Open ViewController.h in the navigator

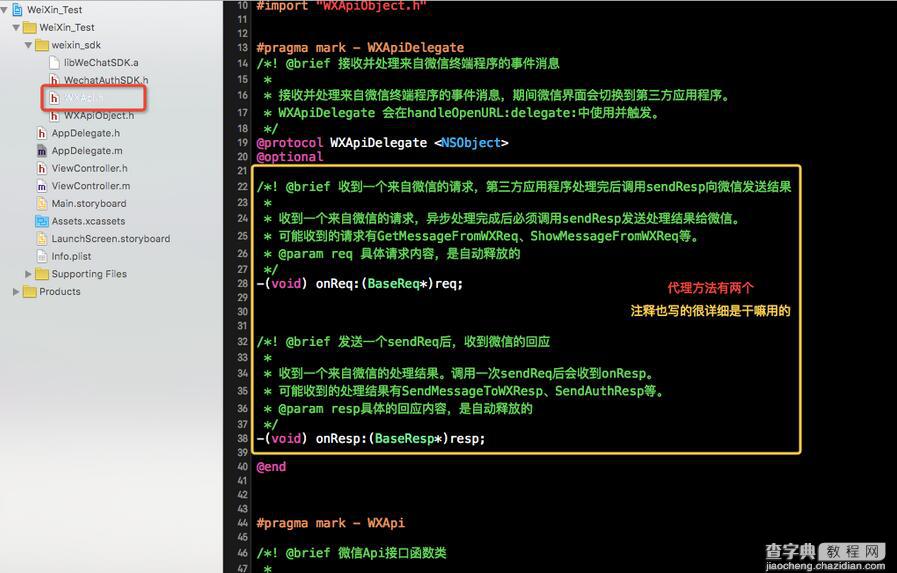tap(90, 169)
